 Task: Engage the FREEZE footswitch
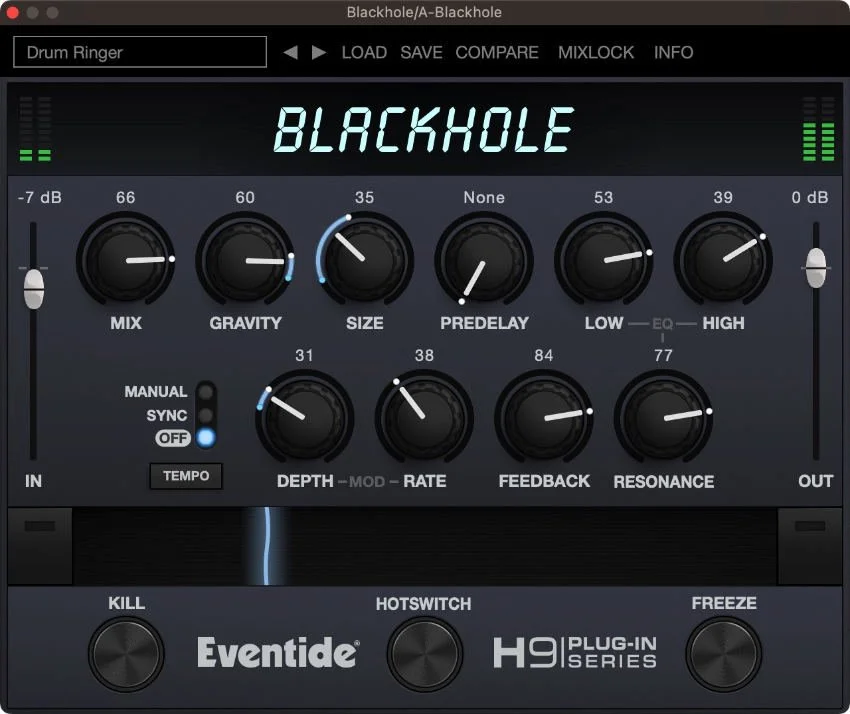[x=724, y=654]
